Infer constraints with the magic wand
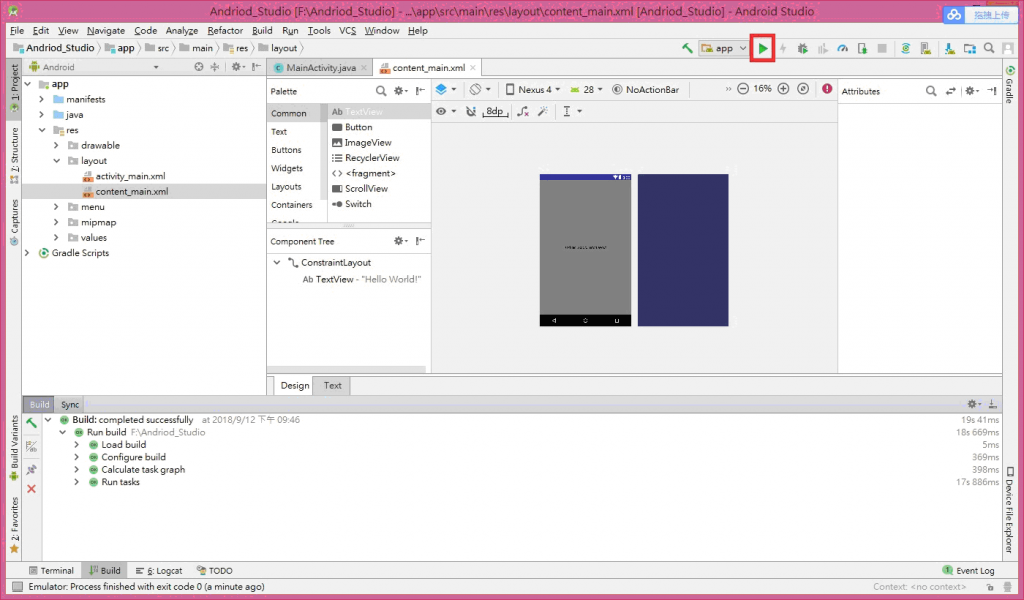This screenshot has width=1024, height=600. (543, 112)
